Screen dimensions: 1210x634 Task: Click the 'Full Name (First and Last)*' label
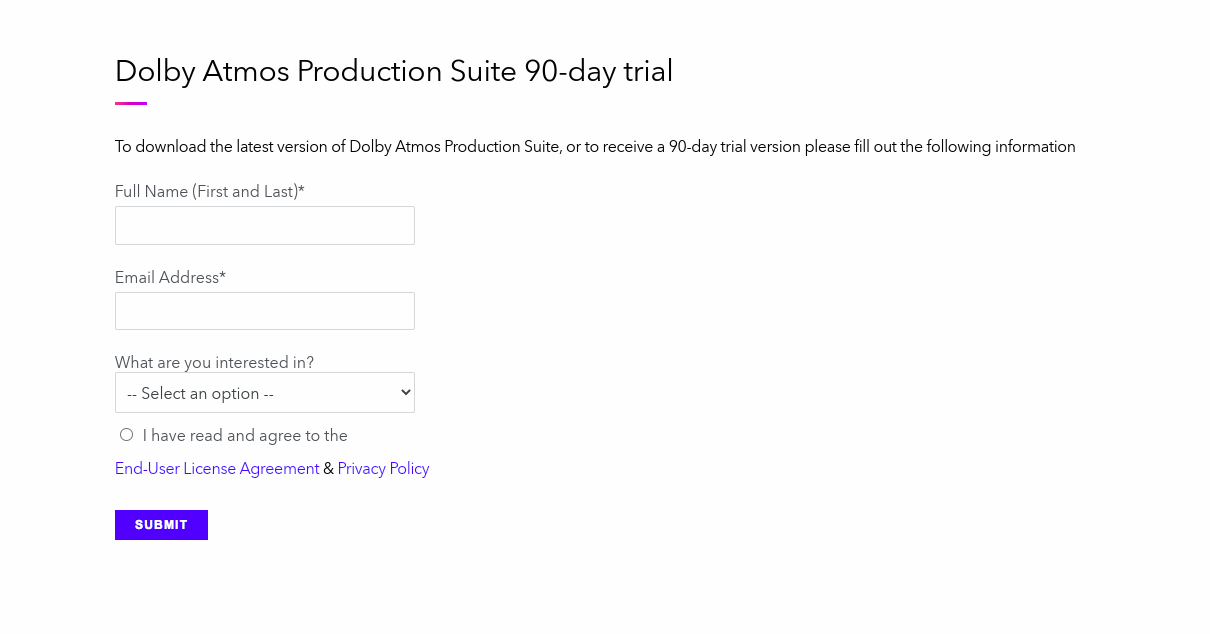point(210,191)
